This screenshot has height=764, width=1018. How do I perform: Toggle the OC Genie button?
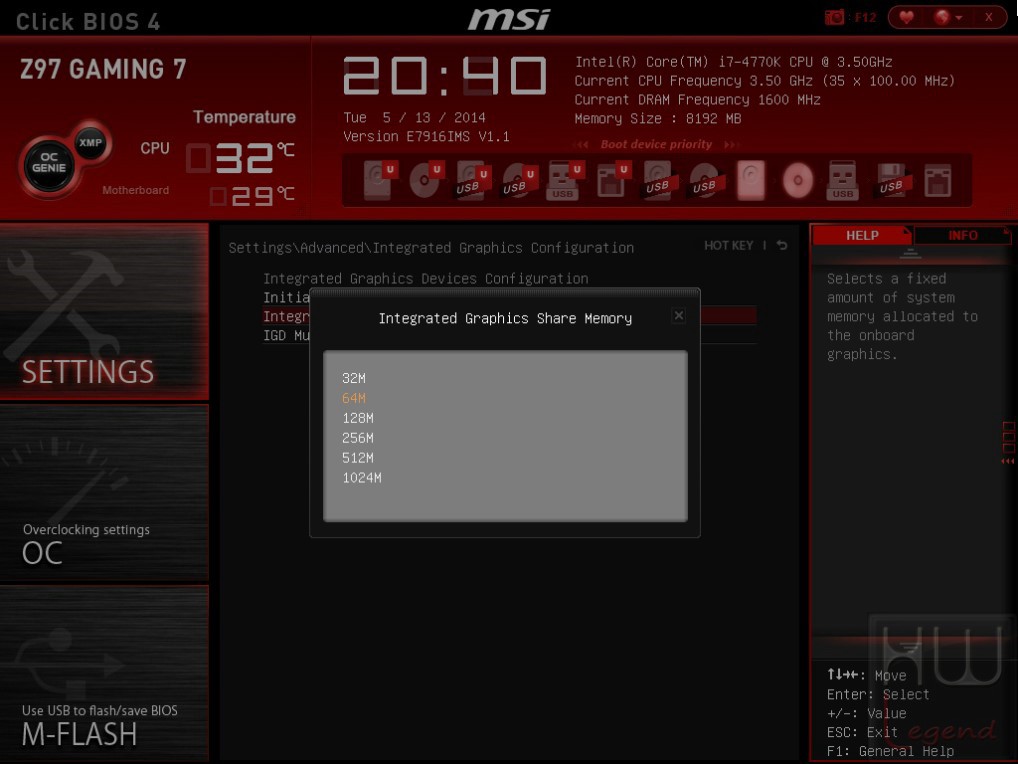(x=49, y=163)
